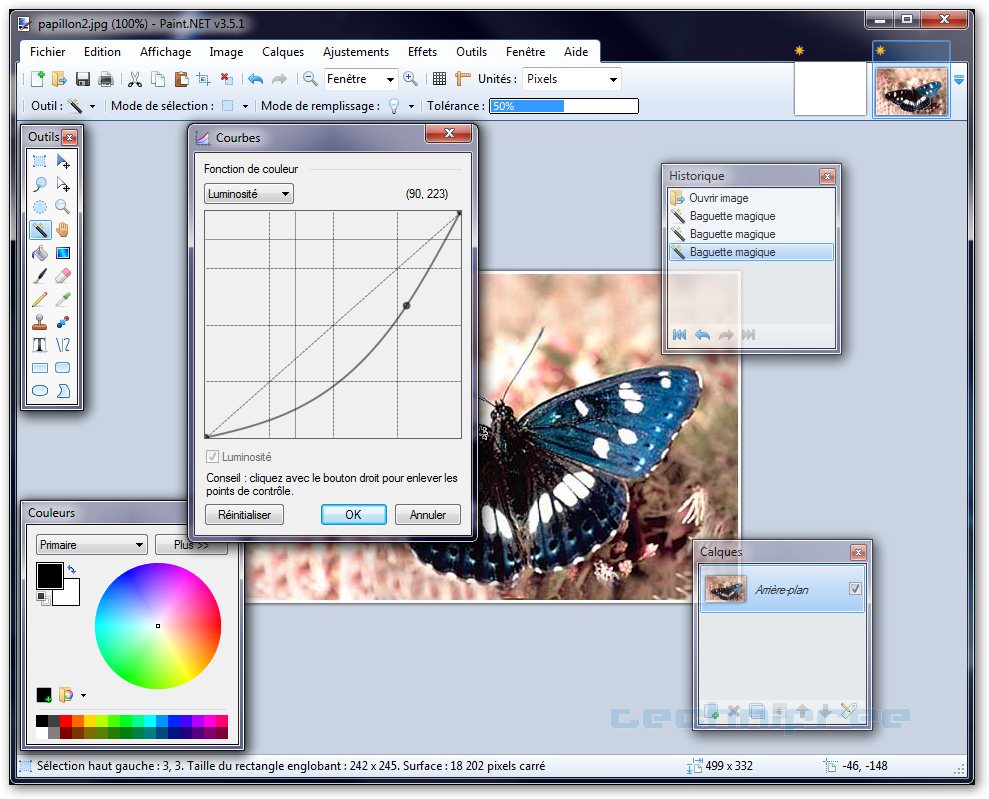Expand the Unités Pixels dropdown
The width and height of the screenshot is (989, 799).
[x=571, y=79]
